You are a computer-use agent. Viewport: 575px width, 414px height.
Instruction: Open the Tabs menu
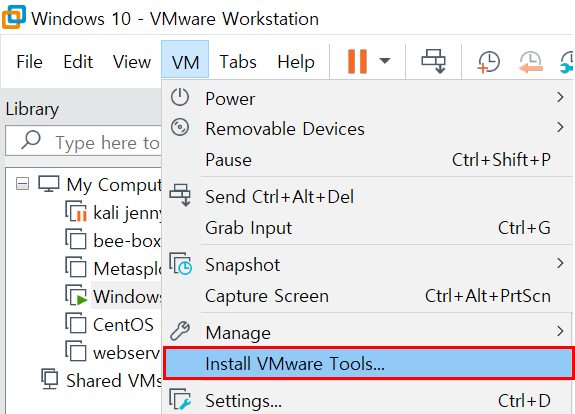[x=238, y=61]
